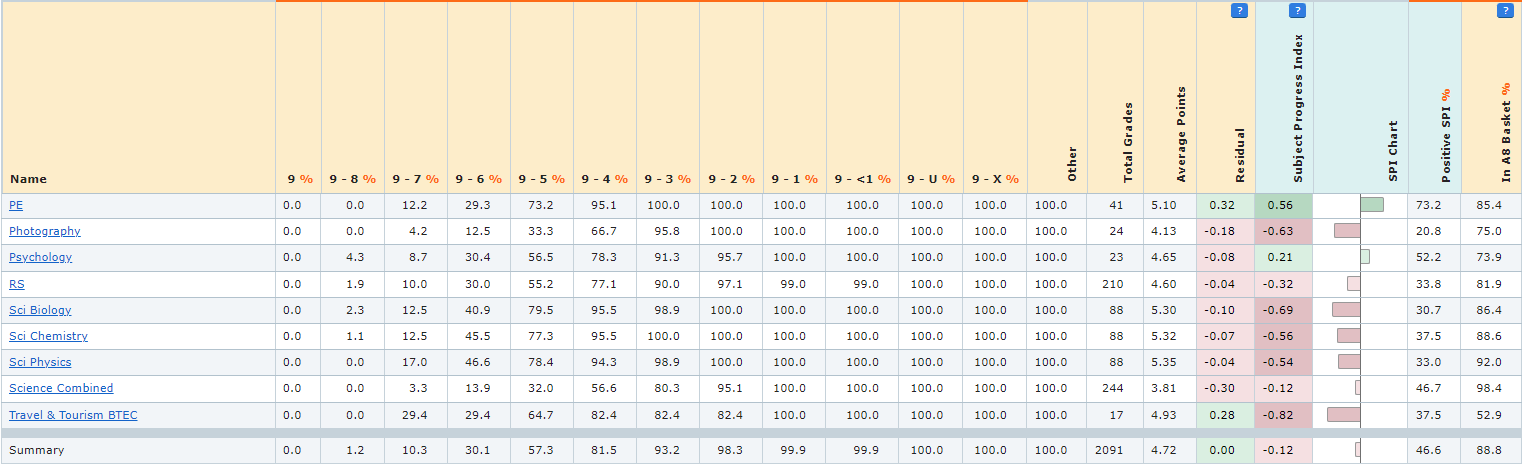1525x468 pixels.
Task: Click the Positive SPI % column header
Action: [1446, 135]
